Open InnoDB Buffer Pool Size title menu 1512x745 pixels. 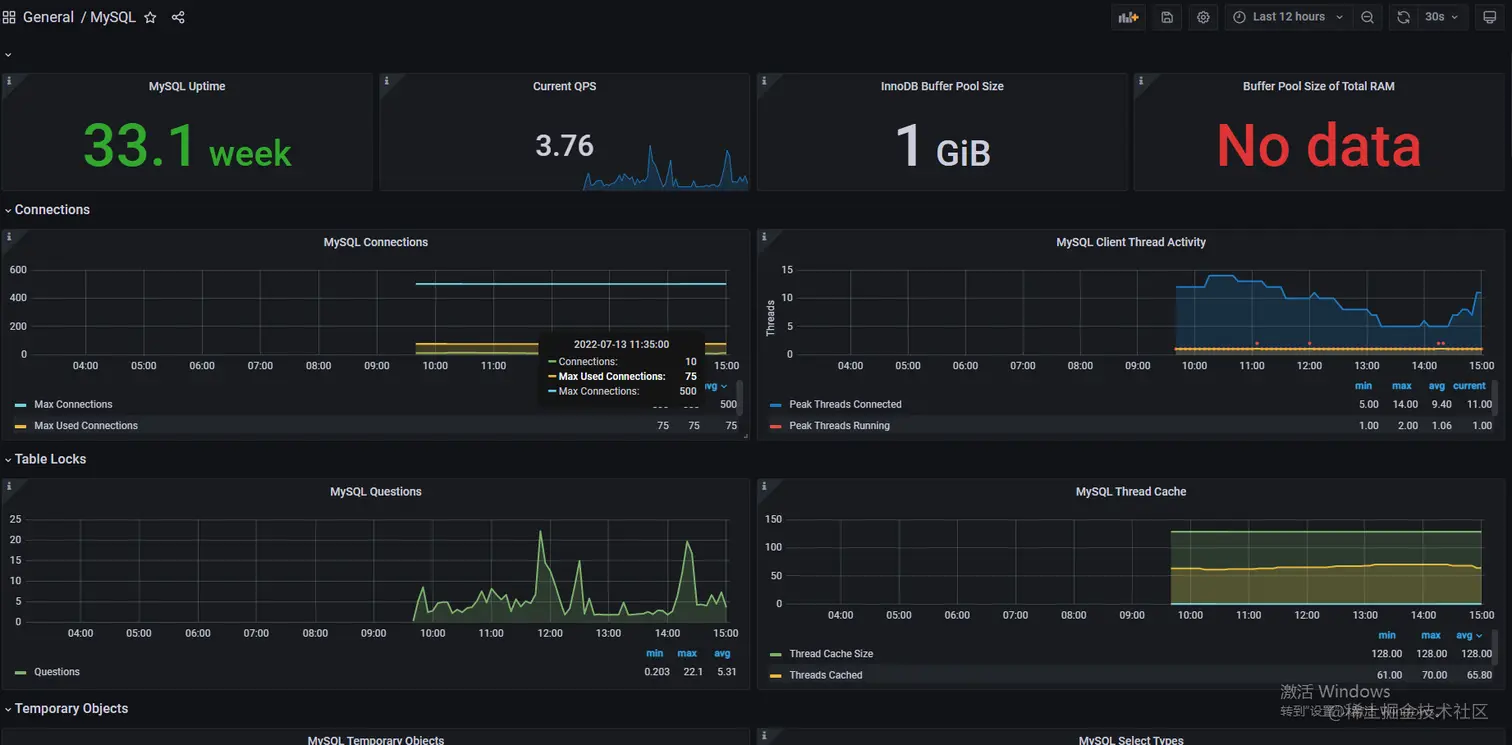point(942,86)
